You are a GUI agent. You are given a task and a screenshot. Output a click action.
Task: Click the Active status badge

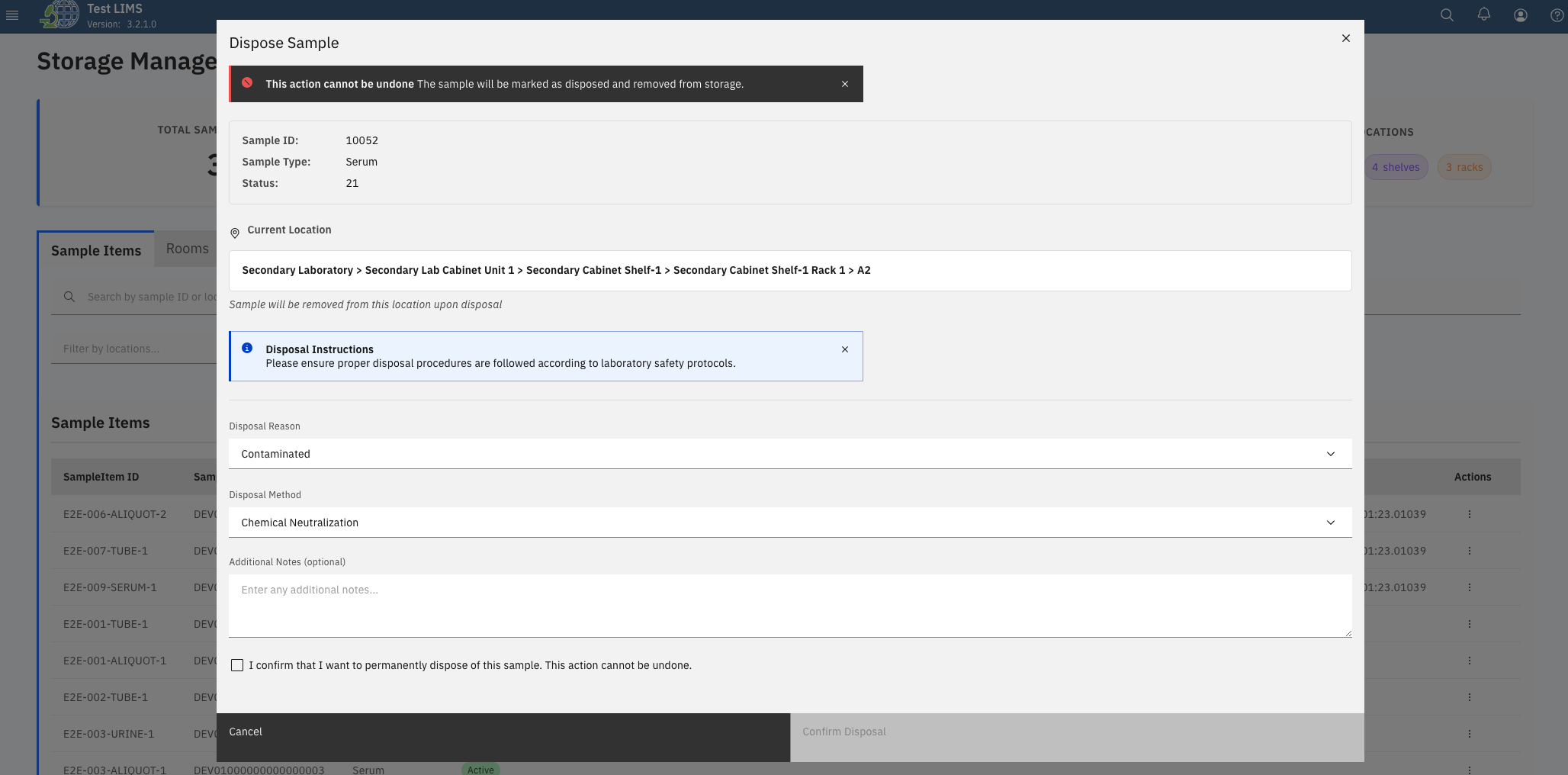480,769
